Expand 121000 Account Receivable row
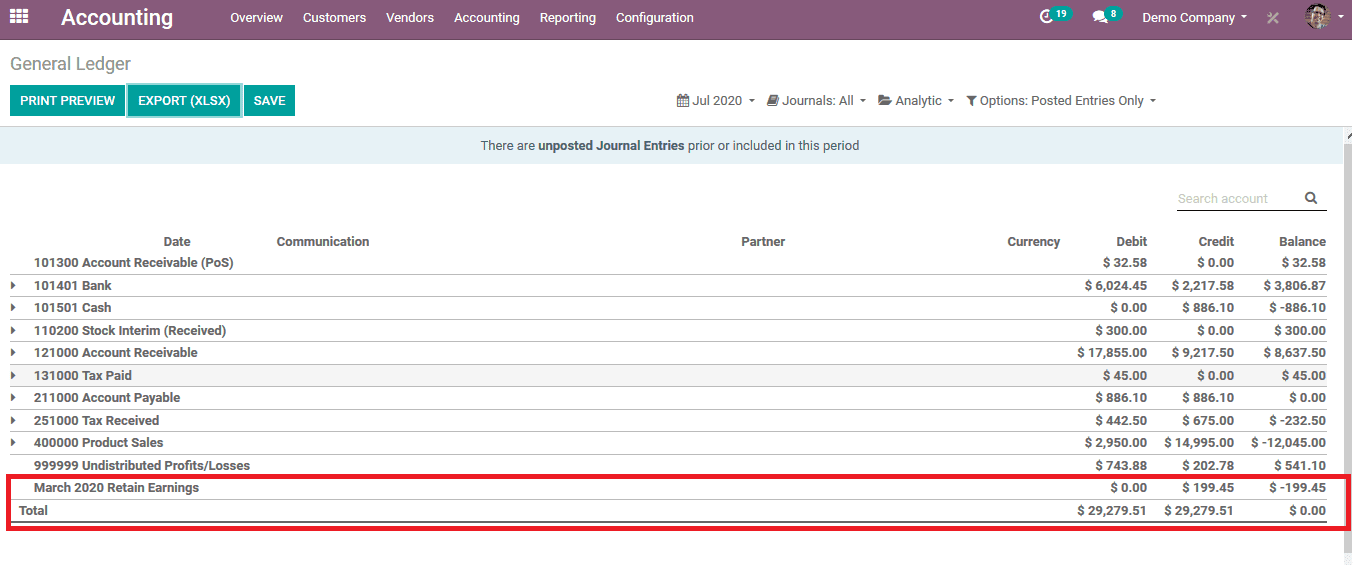 tap(14, 353)
